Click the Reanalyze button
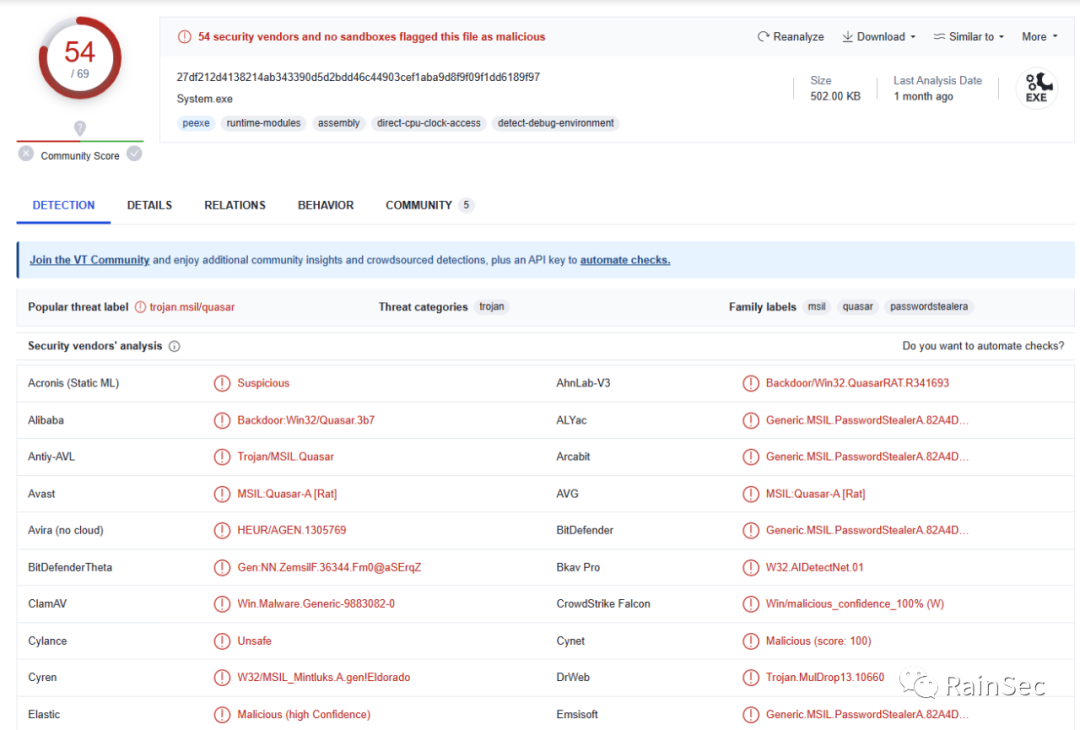The height and width of the screenshot is (730, 1080). [x=791, y=36]
